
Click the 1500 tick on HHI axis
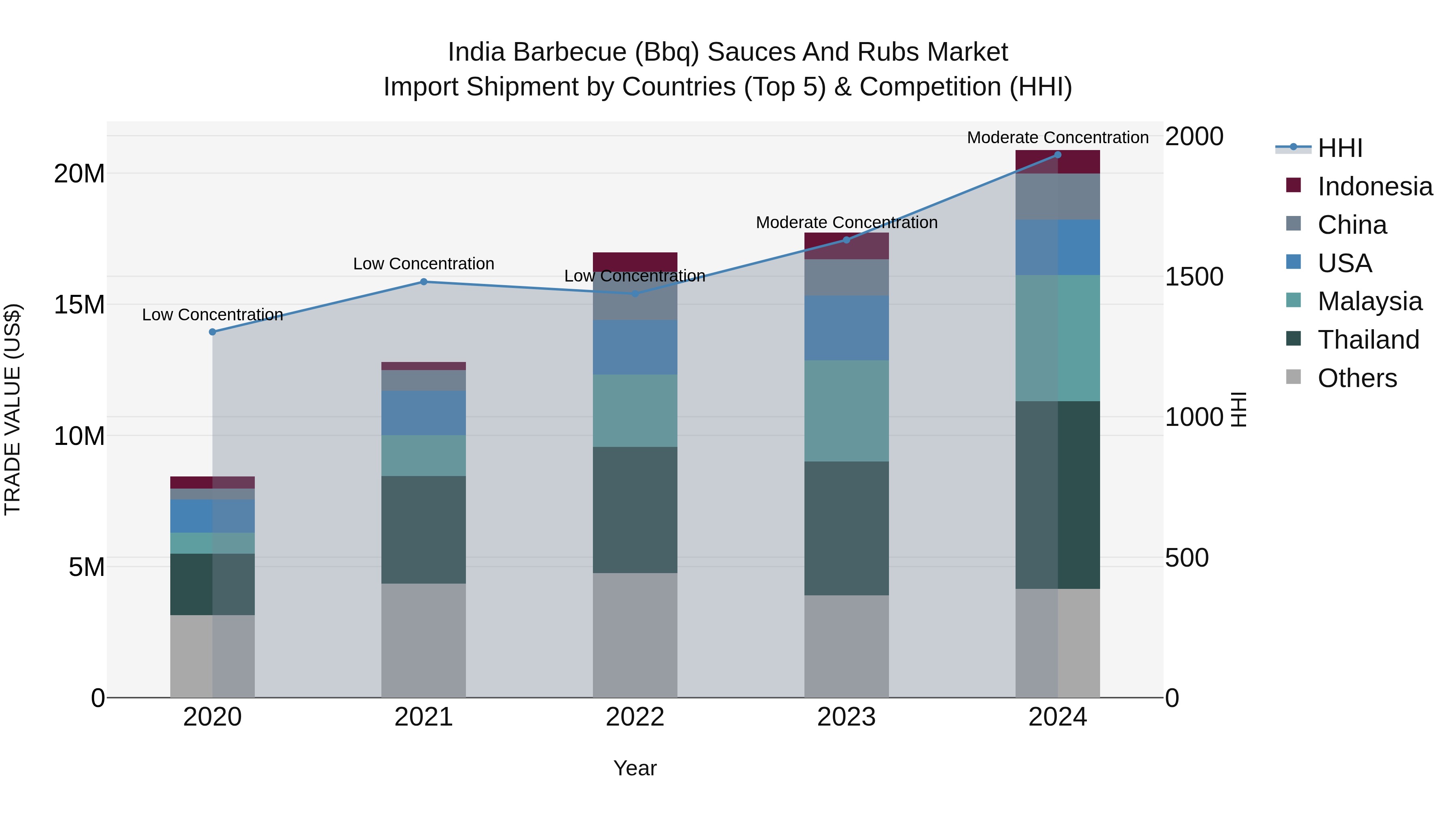point(1194,276)
